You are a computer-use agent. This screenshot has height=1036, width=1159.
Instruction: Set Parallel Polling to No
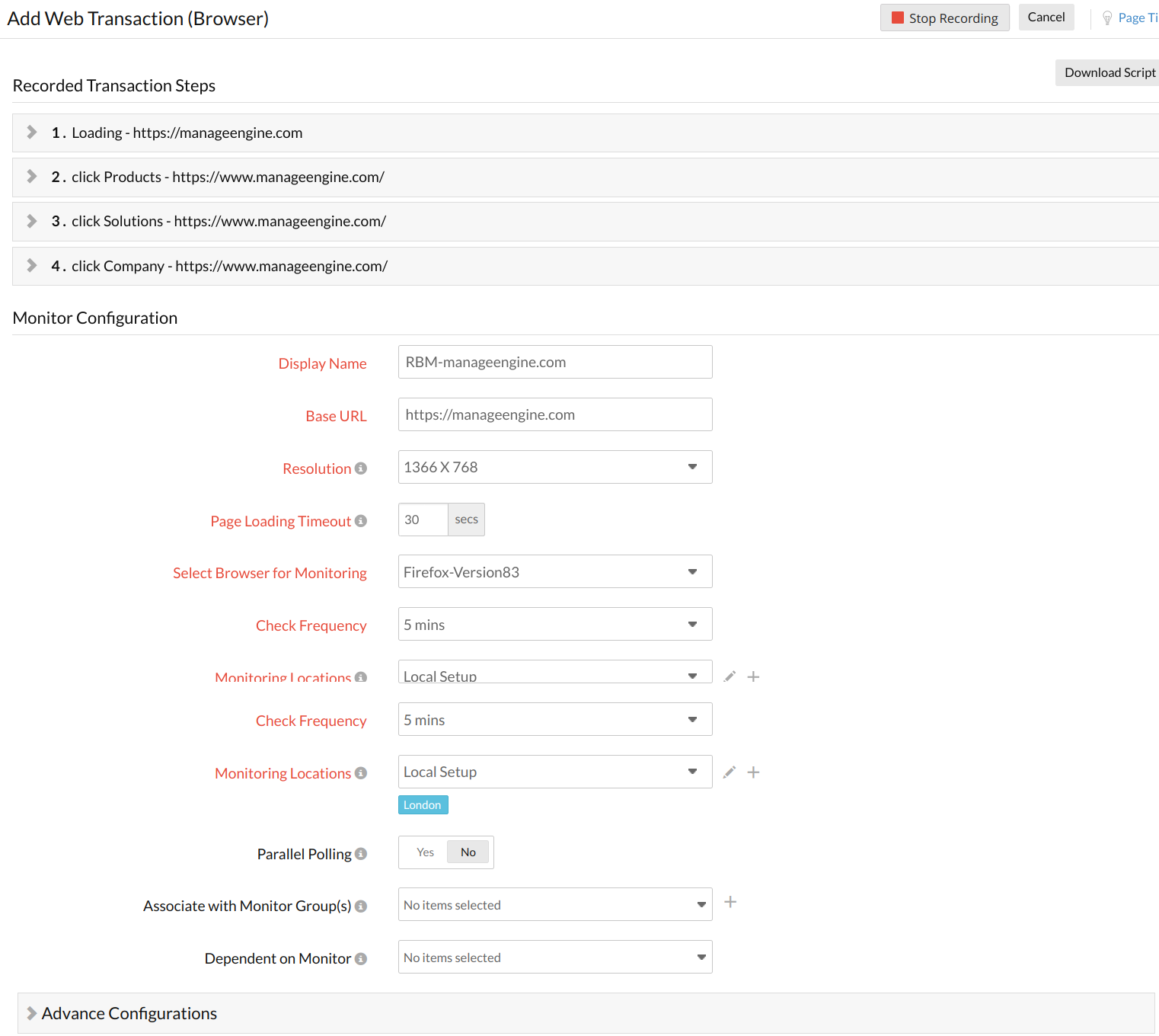point(468,852)
